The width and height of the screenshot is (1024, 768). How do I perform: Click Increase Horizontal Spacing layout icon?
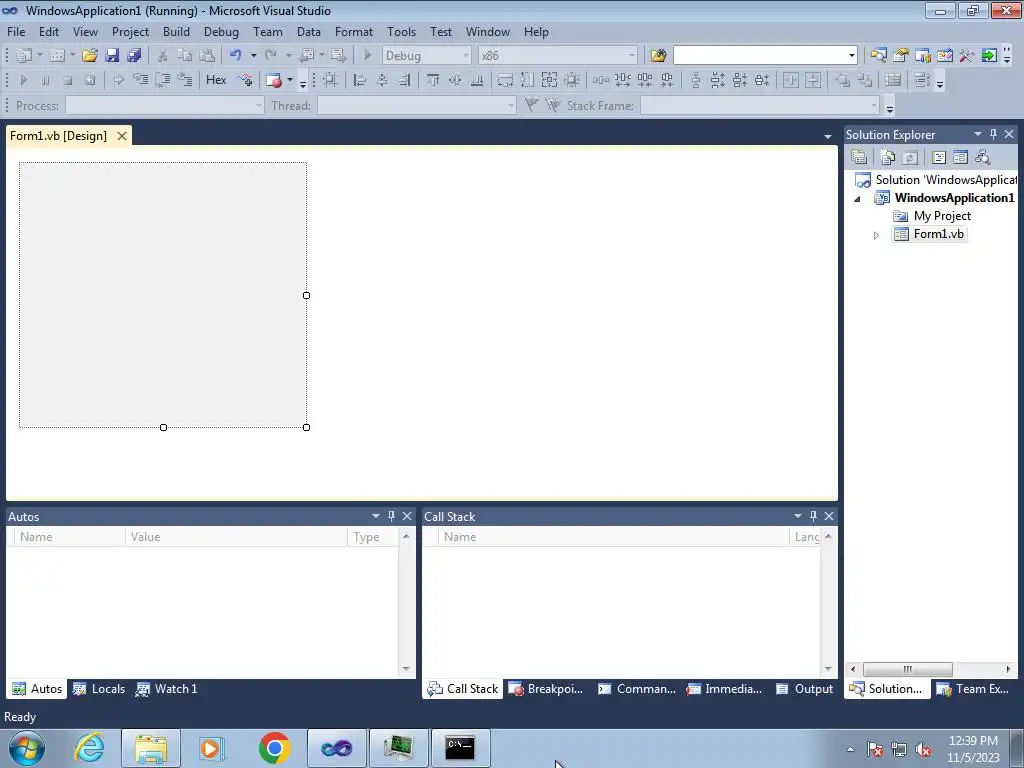coord(622,80)
